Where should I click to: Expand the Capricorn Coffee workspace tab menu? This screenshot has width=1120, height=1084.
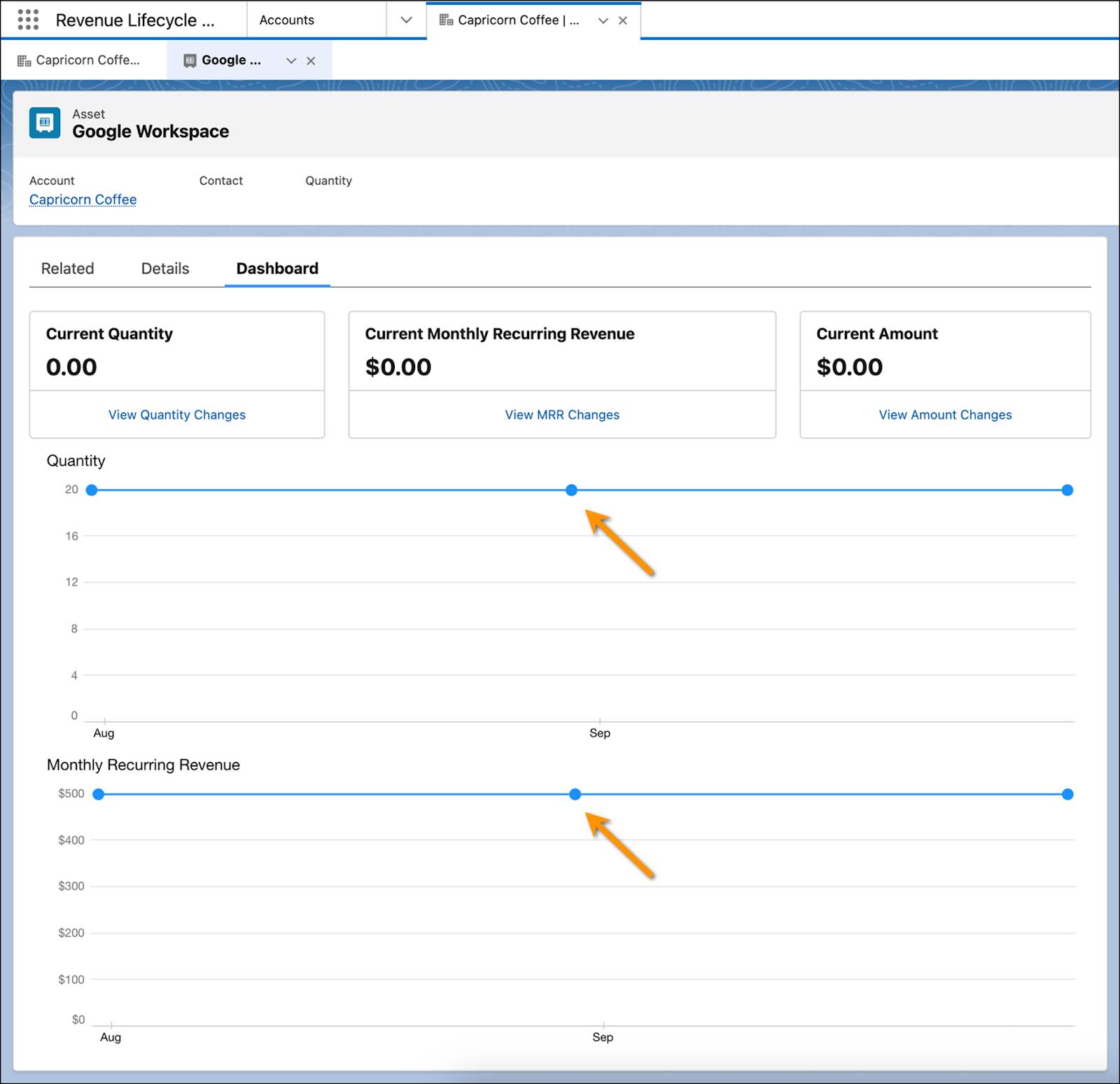click(x=603, y=20)
